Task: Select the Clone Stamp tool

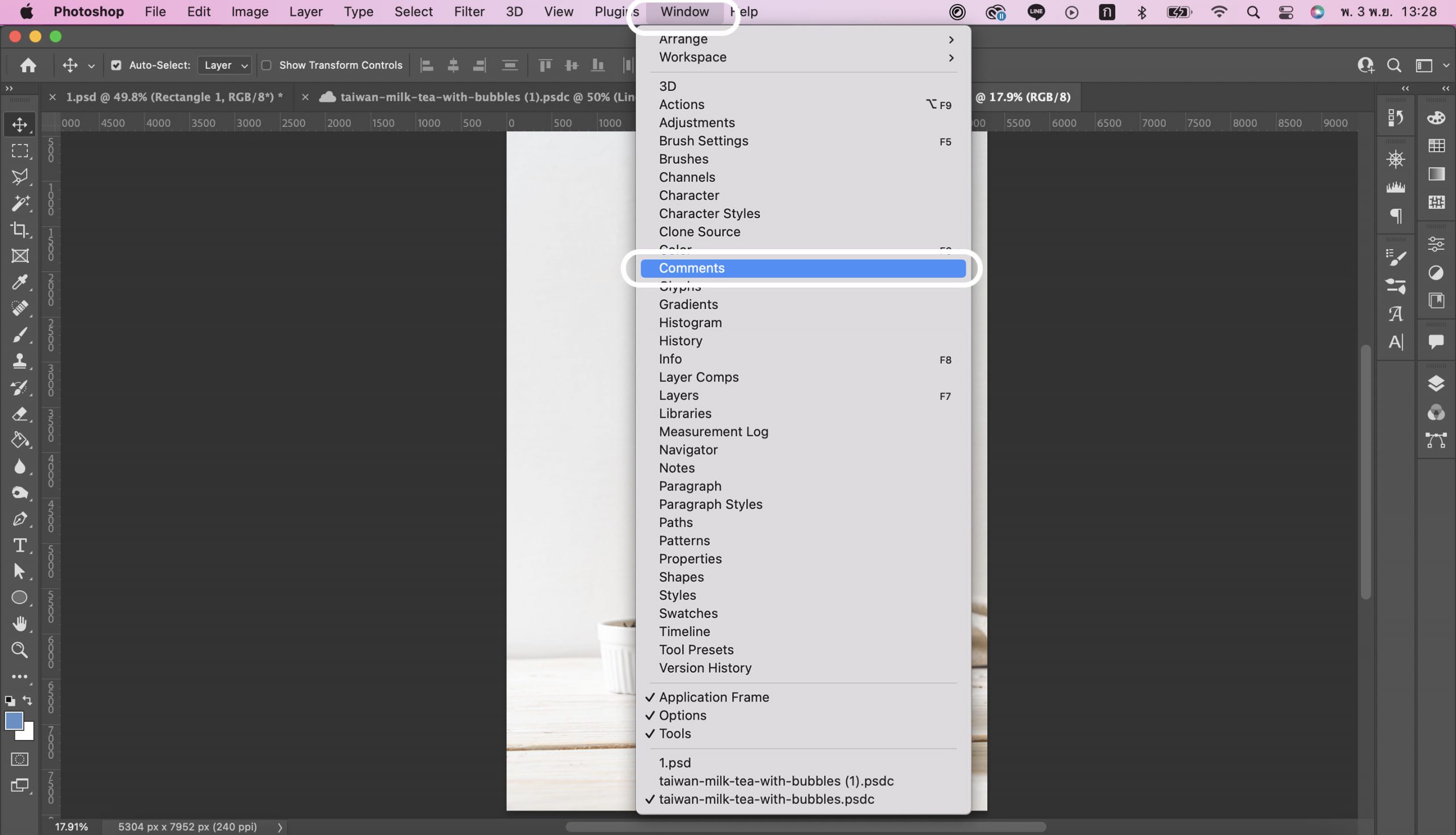Action: [x=19, y=361]
